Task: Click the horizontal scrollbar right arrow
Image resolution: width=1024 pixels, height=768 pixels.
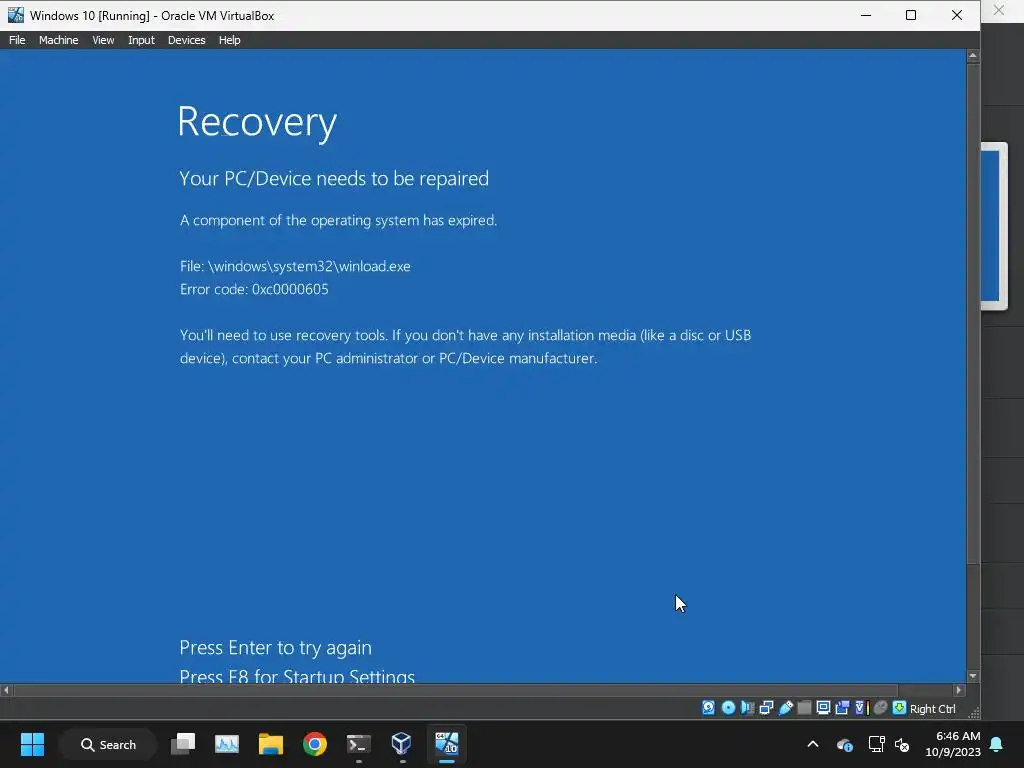Action: pos(959,690)
